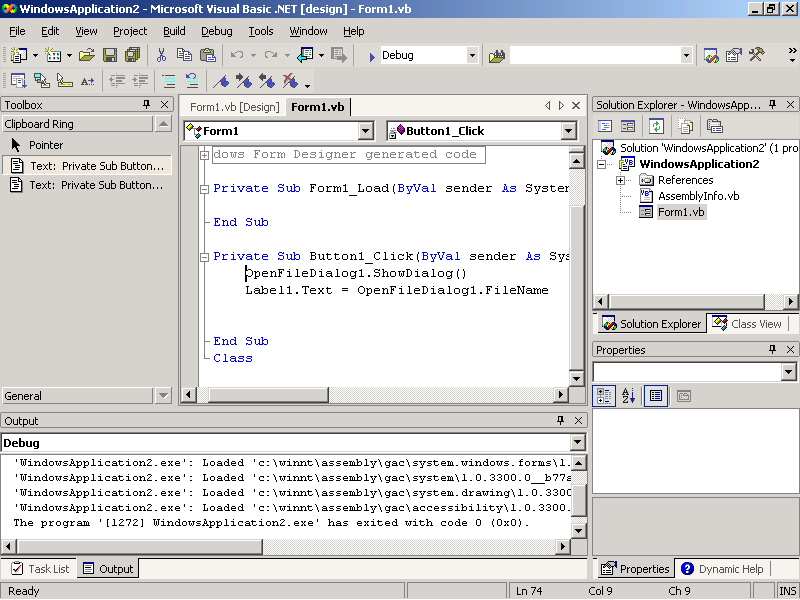Screen dimensions: 800x600
Task: Toggle the Properties list view button
Action: coord(656,396)
